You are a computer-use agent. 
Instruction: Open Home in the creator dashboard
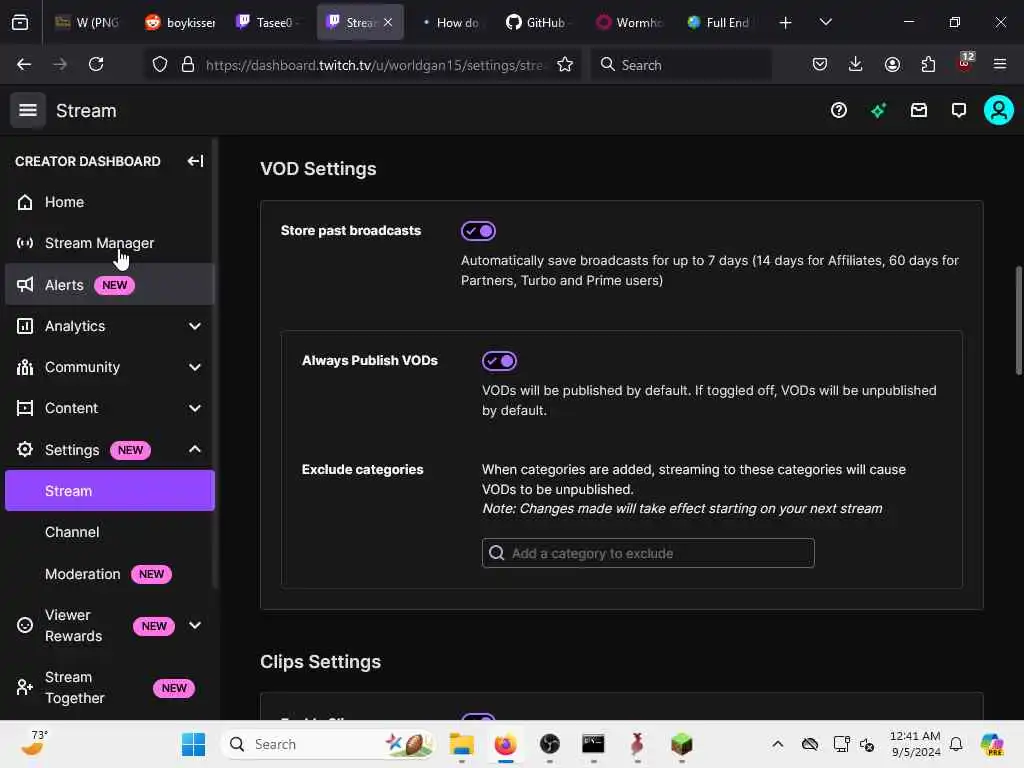(x=110, y=202)
